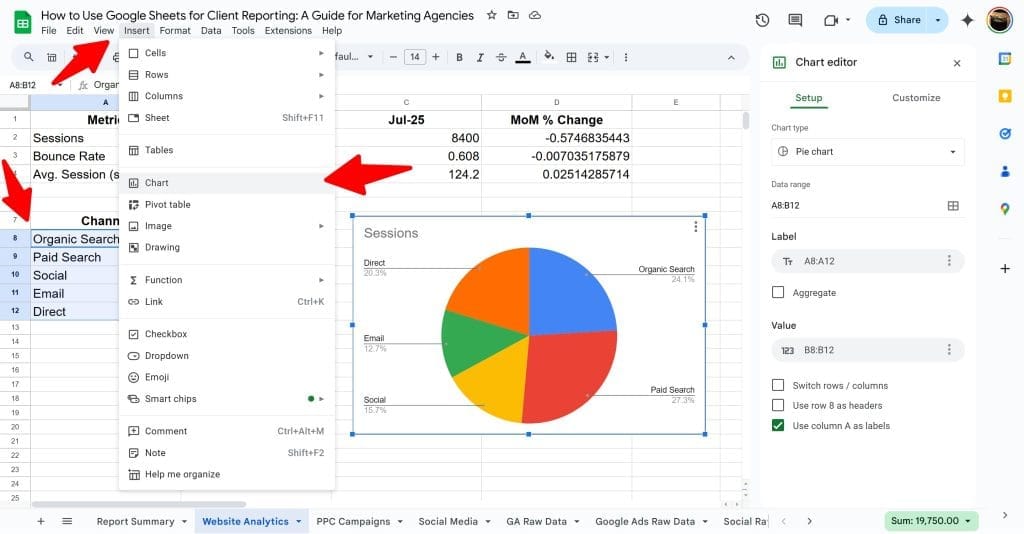Image resolution: width=1024 pixels, height=534 pixels.
Task: Uncheck Use column A as labels
Action: [x=778, y=426]
